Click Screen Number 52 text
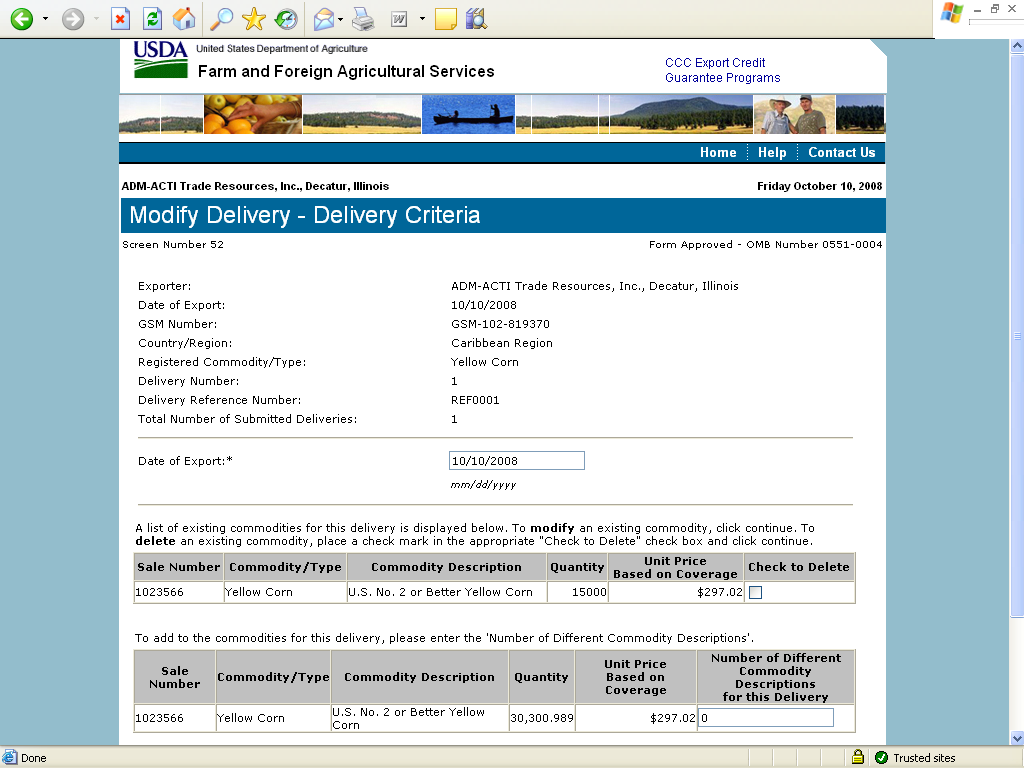The image size is (1024, 768). tap(173, 244)
